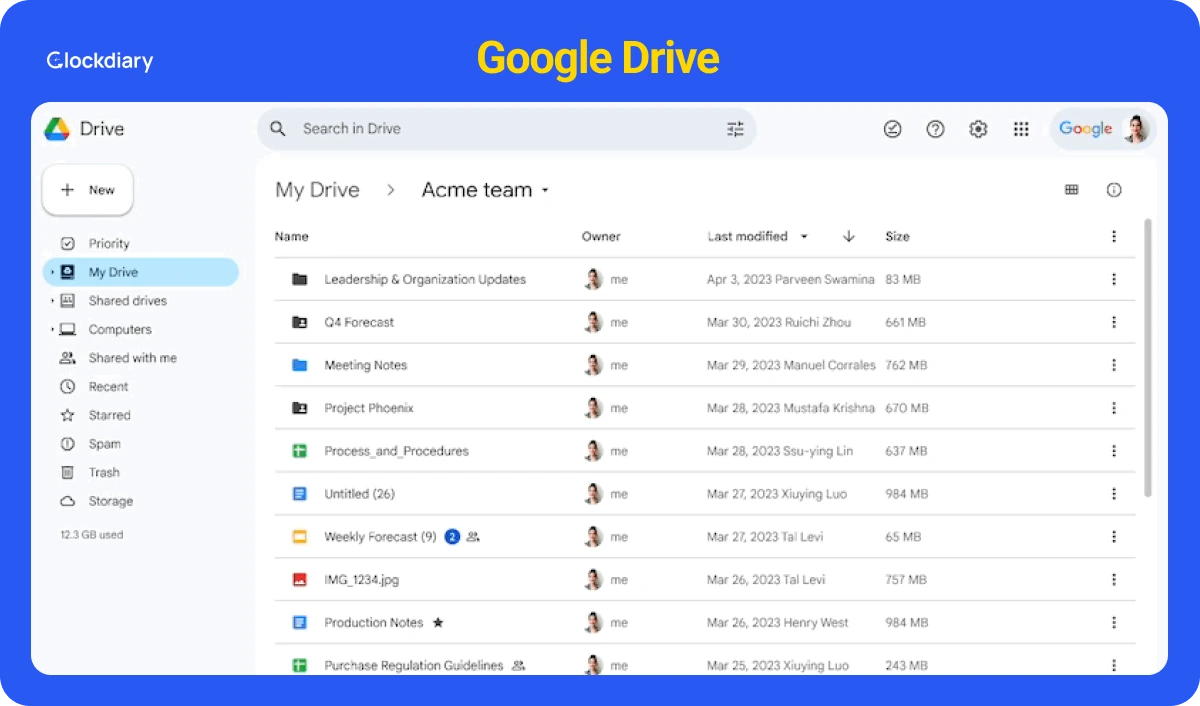Switch to grid layout view icon
Screen dimensions: 1200x706
click(x=1072, y=190)
